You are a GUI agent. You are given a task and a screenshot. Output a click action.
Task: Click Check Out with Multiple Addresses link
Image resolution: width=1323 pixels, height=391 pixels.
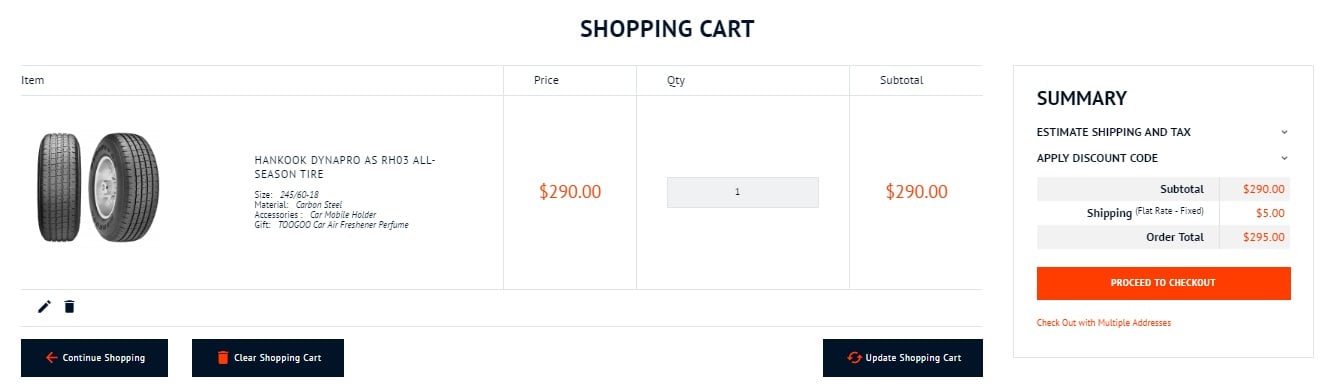tap(1104, 323)
